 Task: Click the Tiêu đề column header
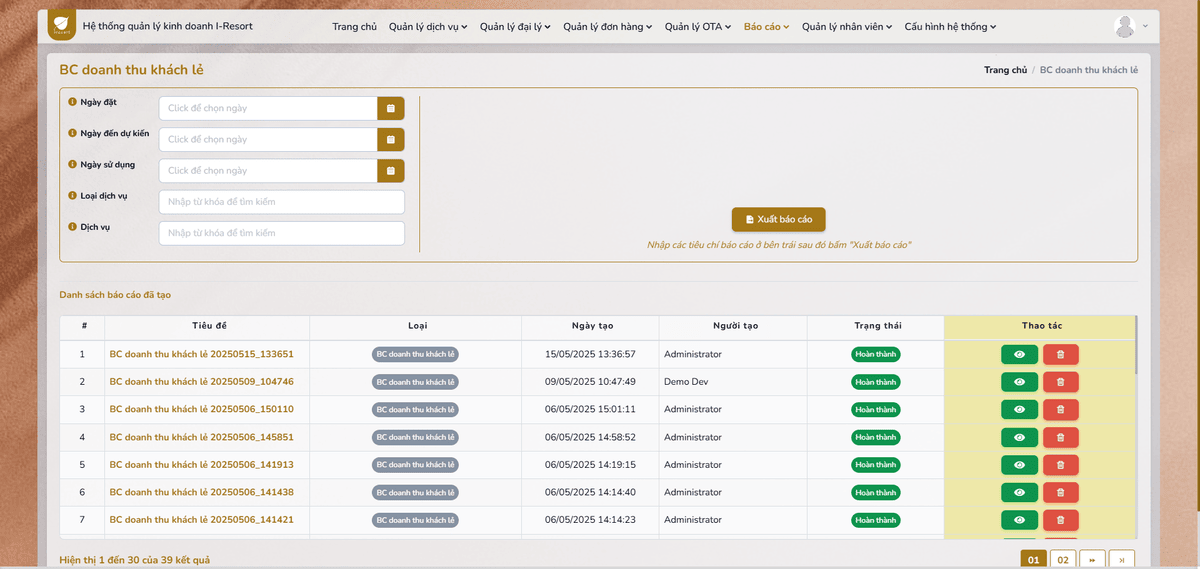tap(208, 327)
